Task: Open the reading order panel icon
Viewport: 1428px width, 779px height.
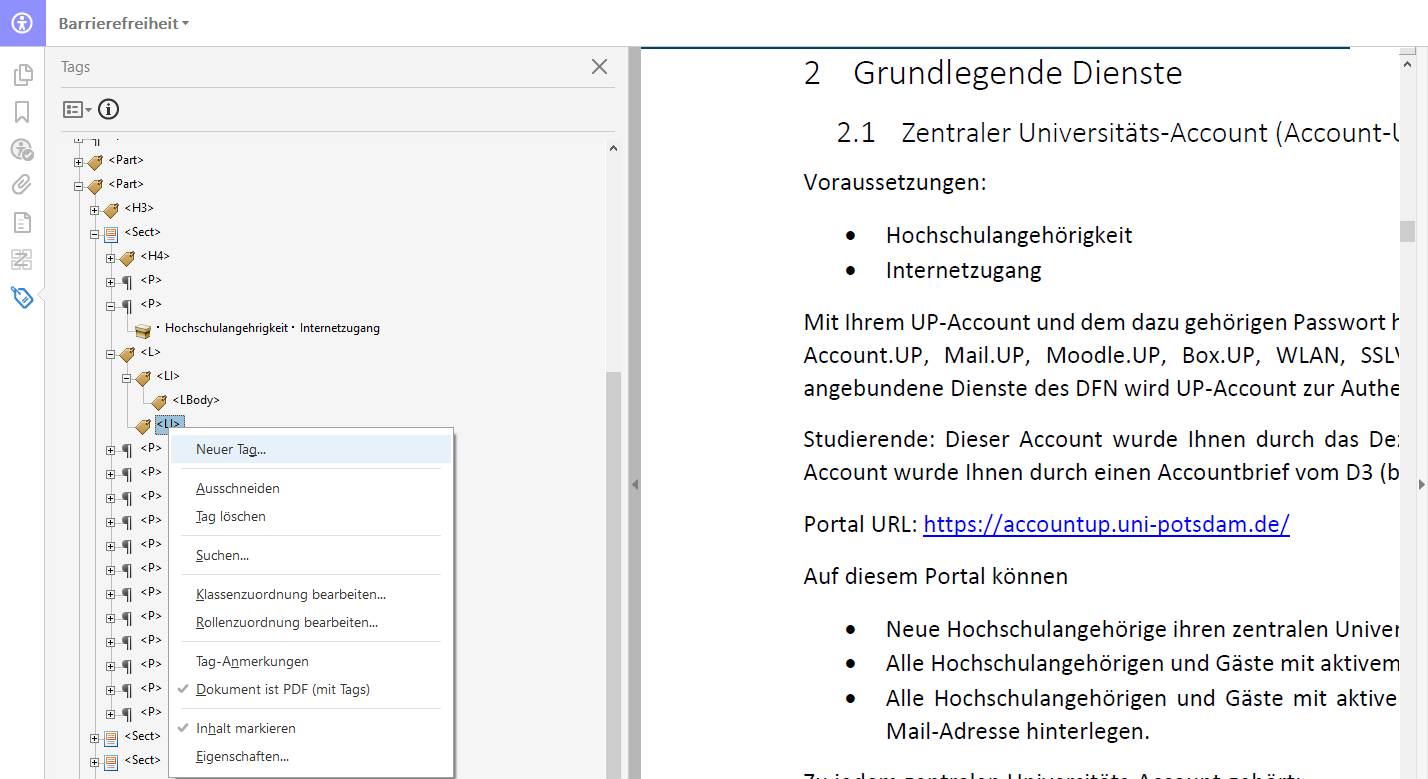Action: click(22, 260)
